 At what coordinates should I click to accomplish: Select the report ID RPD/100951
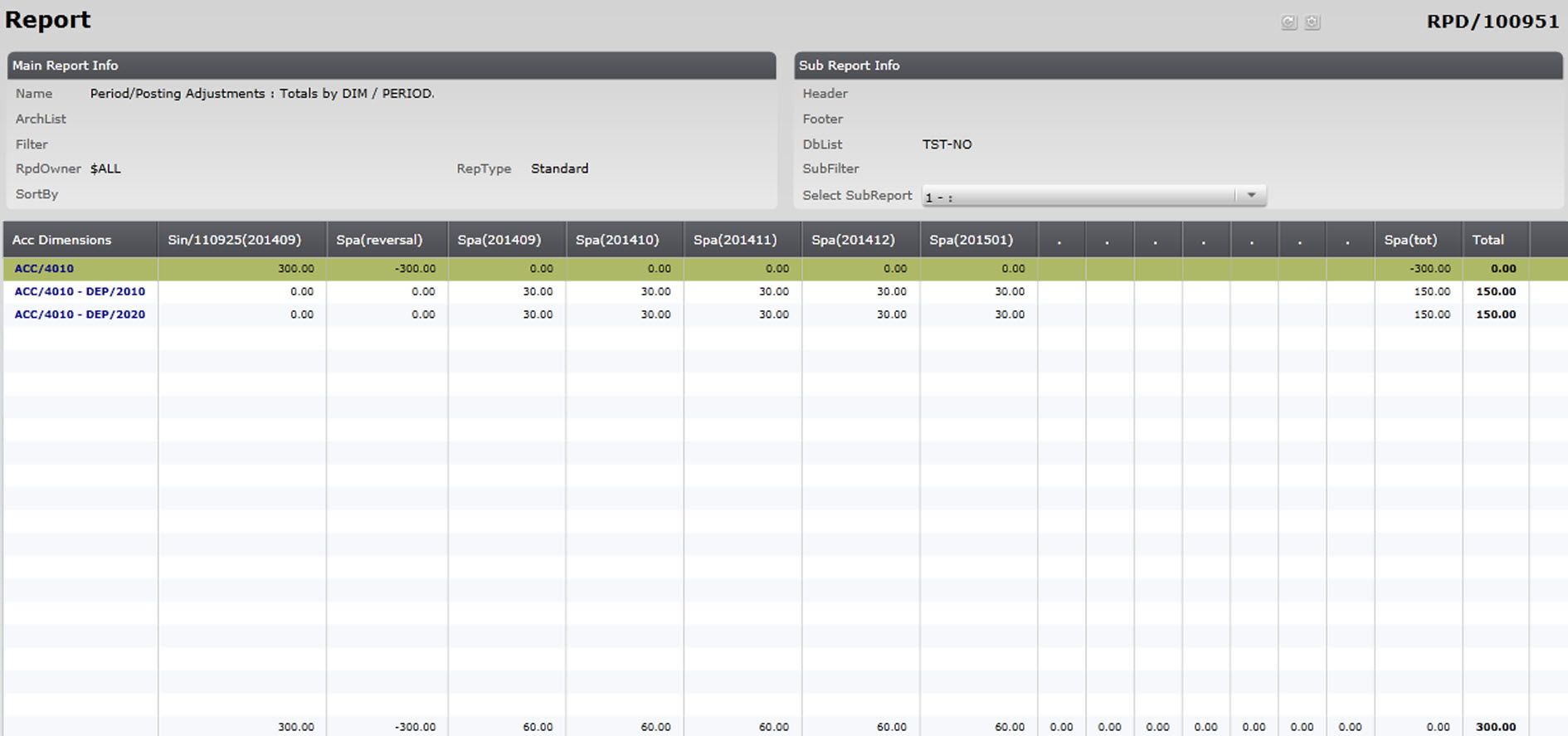[1493, 22]
